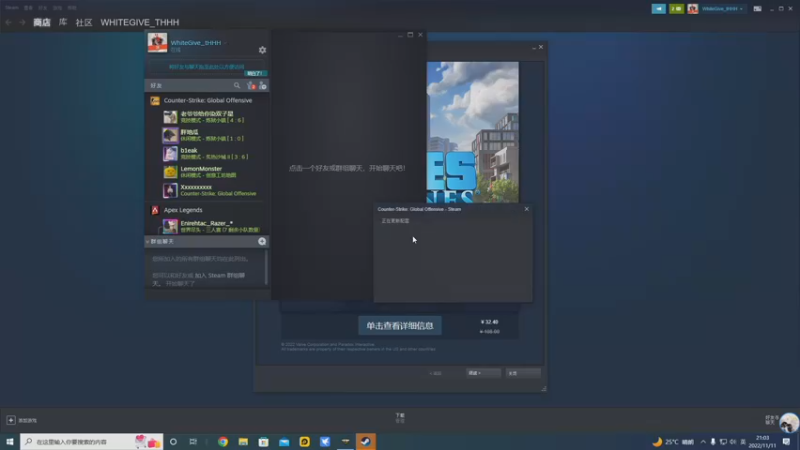Close the news popup window
This screenshot has height=450, width=800.
(541, 47)
